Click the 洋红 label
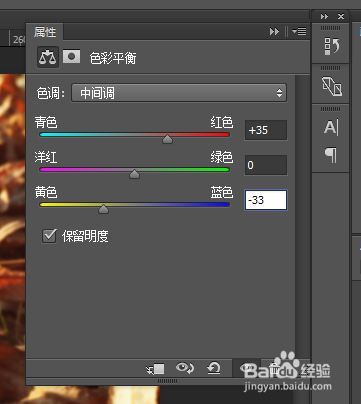This screenshot has height=404, width=361. (x=46, y=157)
